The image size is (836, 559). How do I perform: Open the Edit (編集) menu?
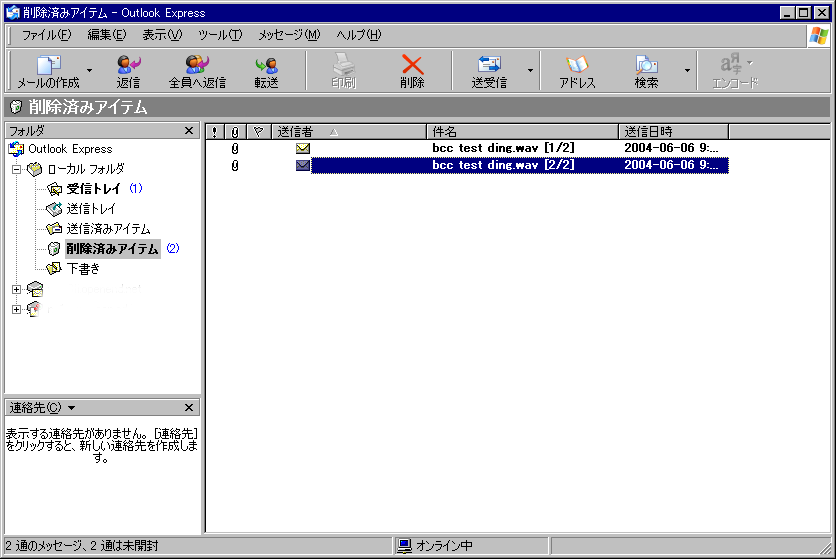(x=107, y=35)
